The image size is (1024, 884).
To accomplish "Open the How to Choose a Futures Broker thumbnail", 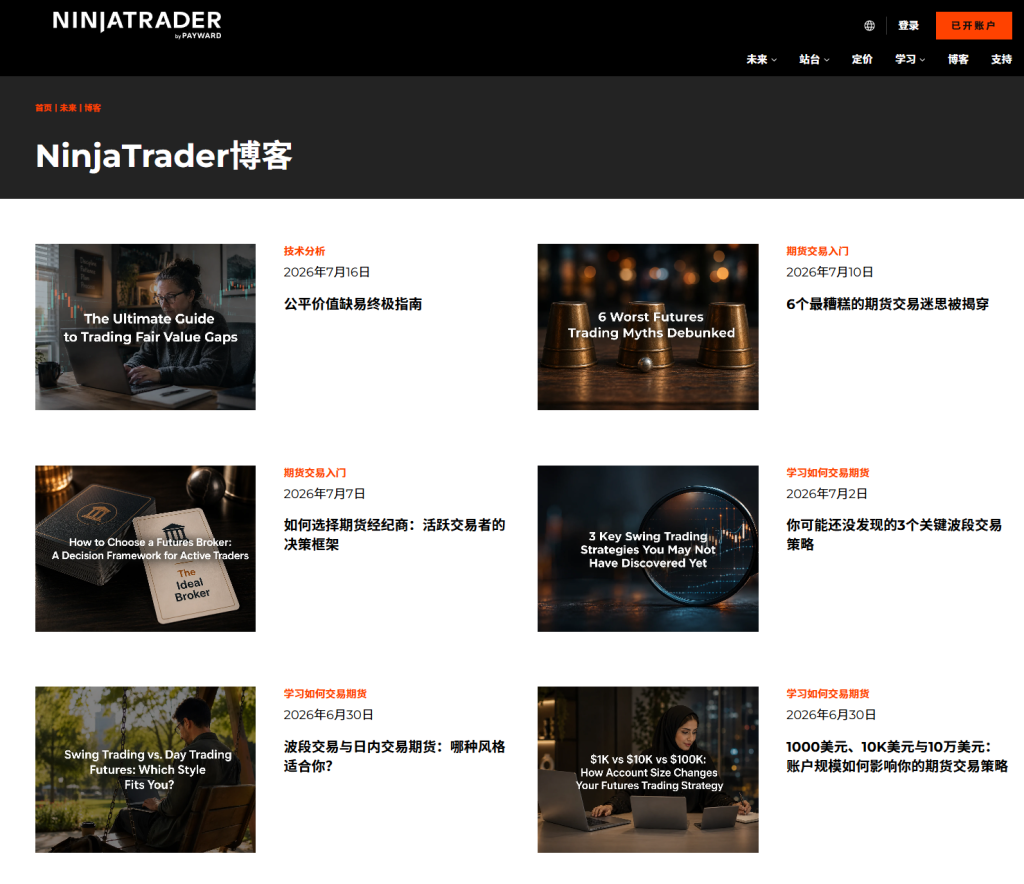I will point(145,548).
